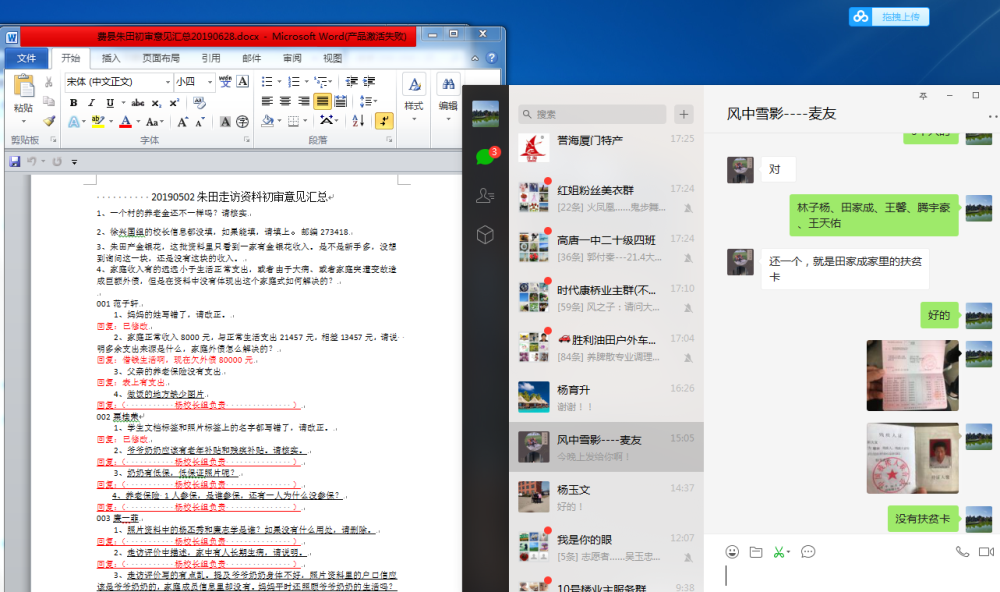Image resolution: width=1000 pixels, height=592 pixels.
Task: Open the 样式 styles dropdown
Action: (414, 99)
